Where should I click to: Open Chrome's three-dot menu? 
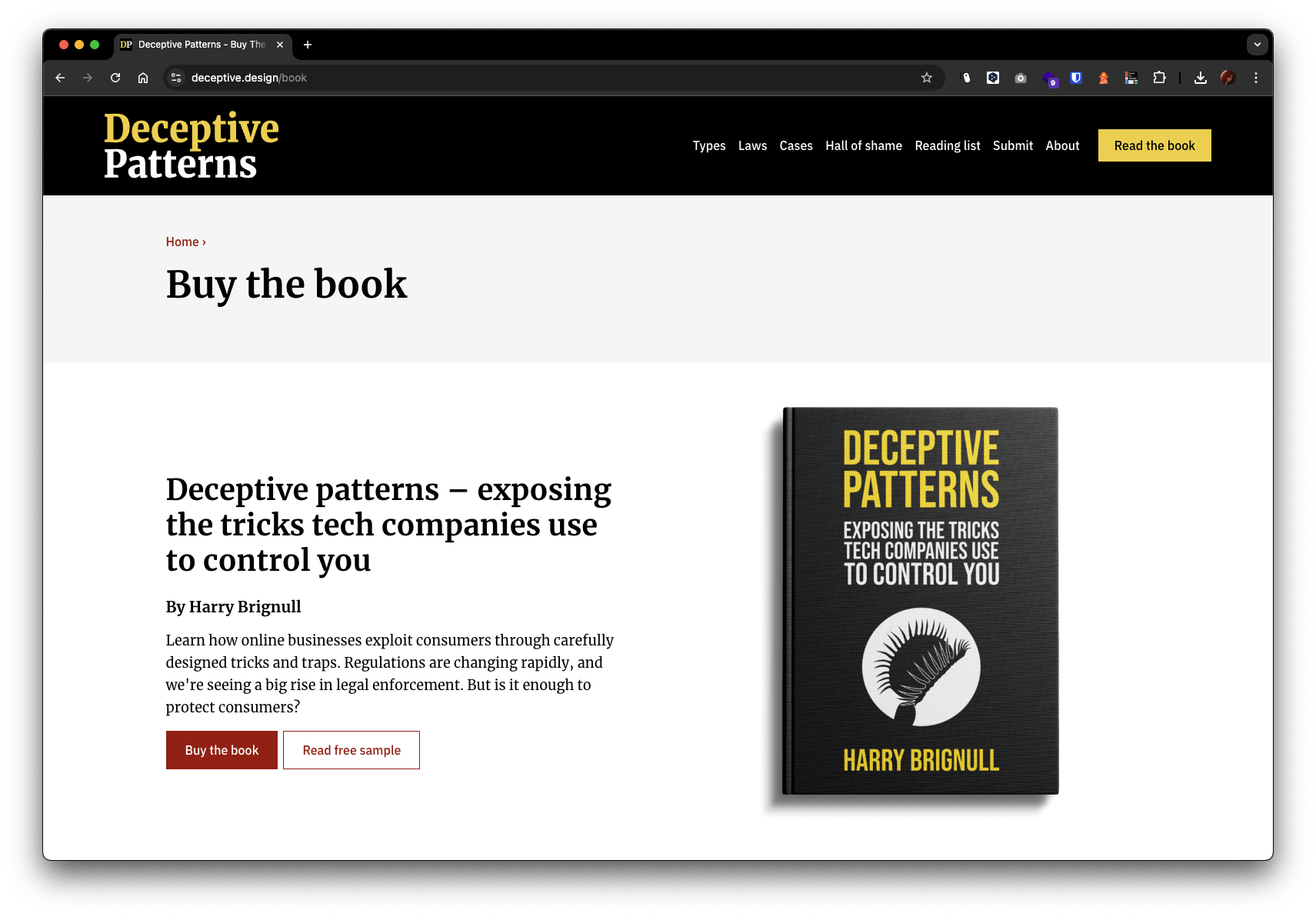(x=1255, y=78)
